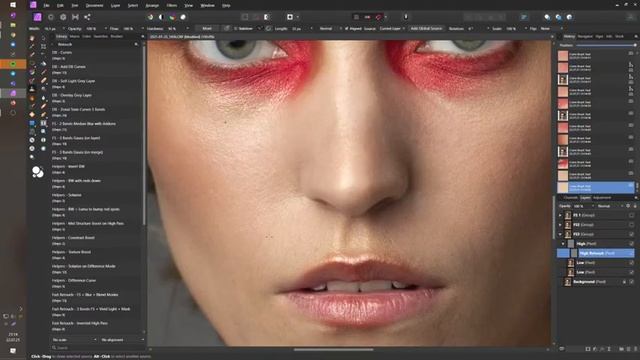Apply Auto Colours from the toolbar
This screenshot has width=640, height=360.
point(172,17)
